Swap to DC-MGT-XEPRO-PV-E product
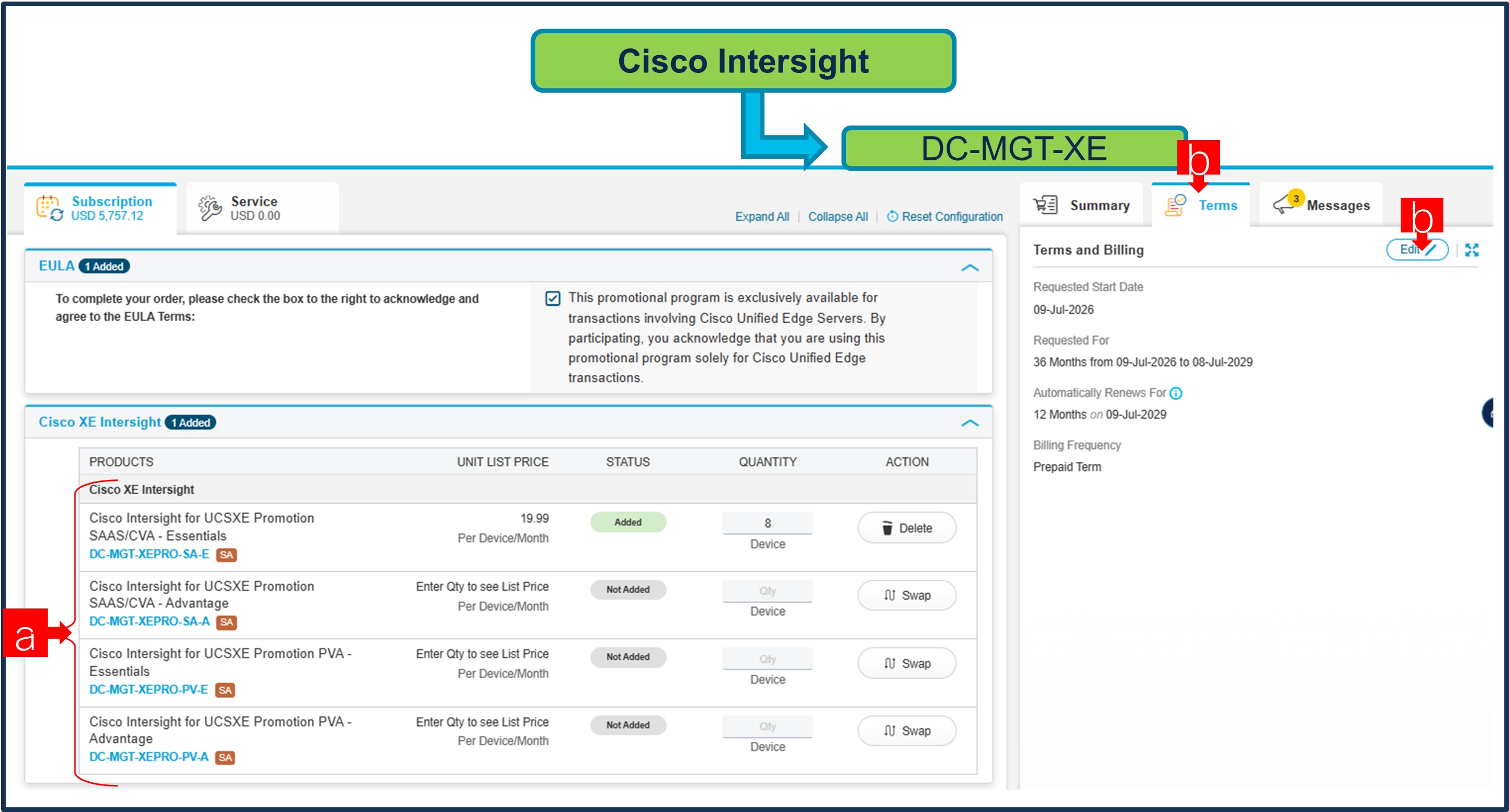Viewport: 1509px width, 812px height. [x=907, y=663]
